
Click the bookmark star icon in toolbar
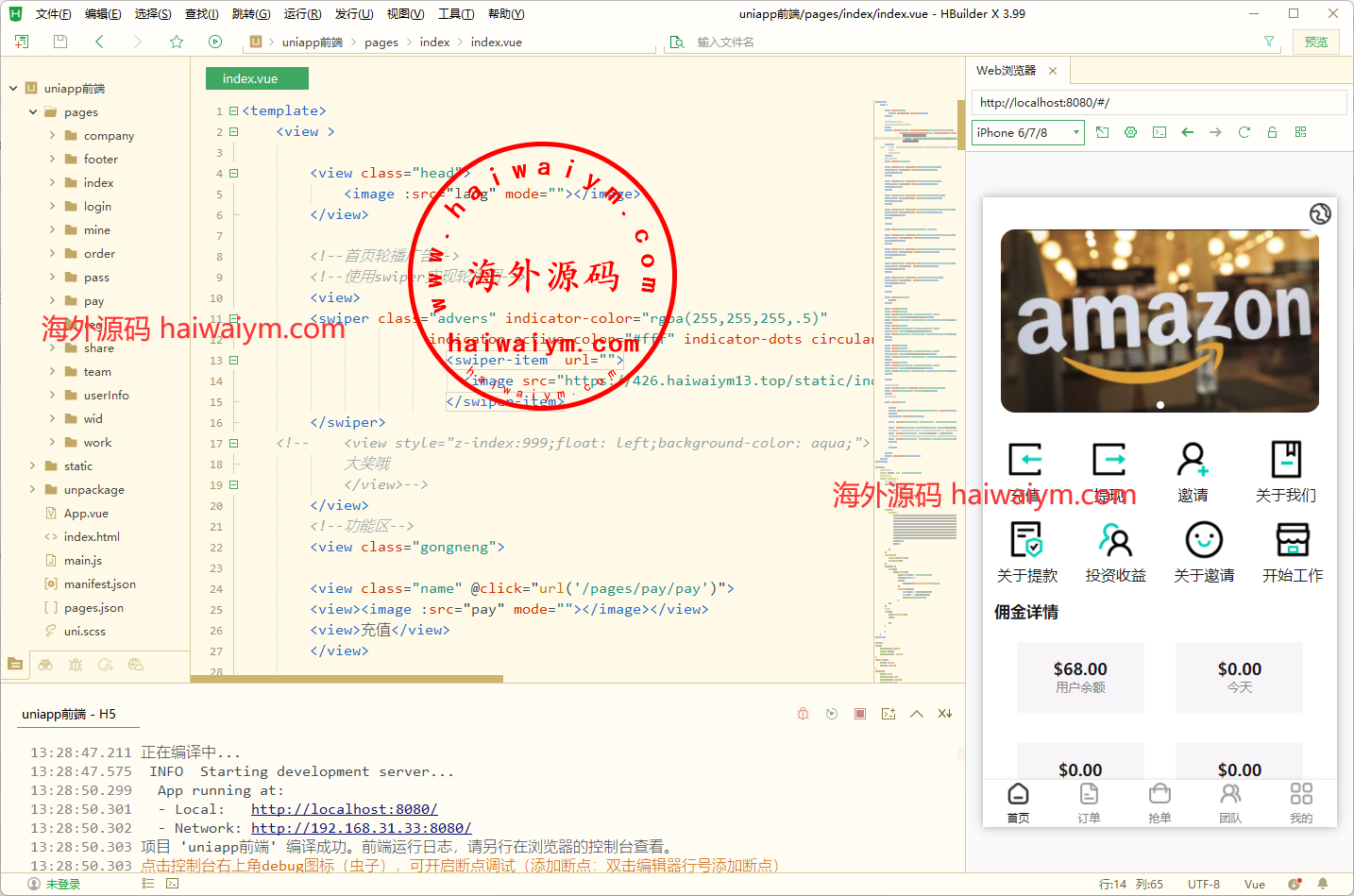click(x=177, y=42)
